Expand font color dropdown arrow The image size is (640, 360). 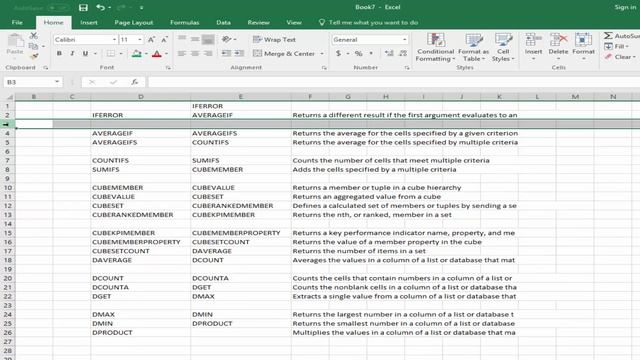click(166, 54)
